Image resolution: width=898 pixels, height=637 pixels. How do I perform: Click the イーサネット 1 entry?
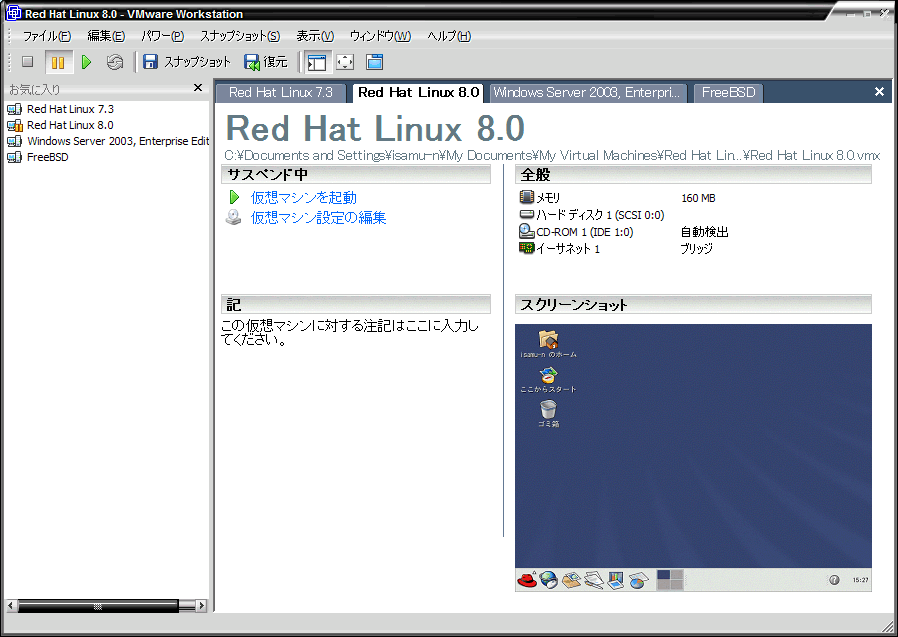coord(568,249)
